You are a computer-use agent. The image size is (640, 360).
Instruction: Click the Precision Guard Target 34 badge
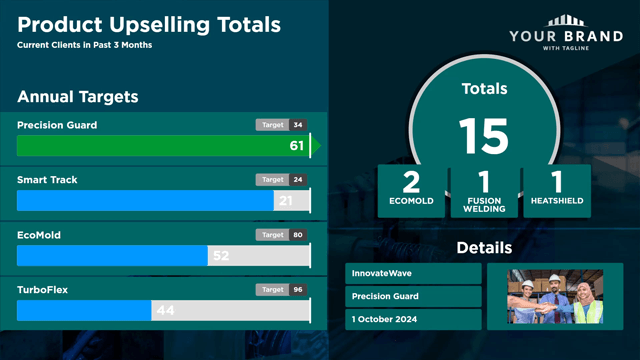coord(281,125)
